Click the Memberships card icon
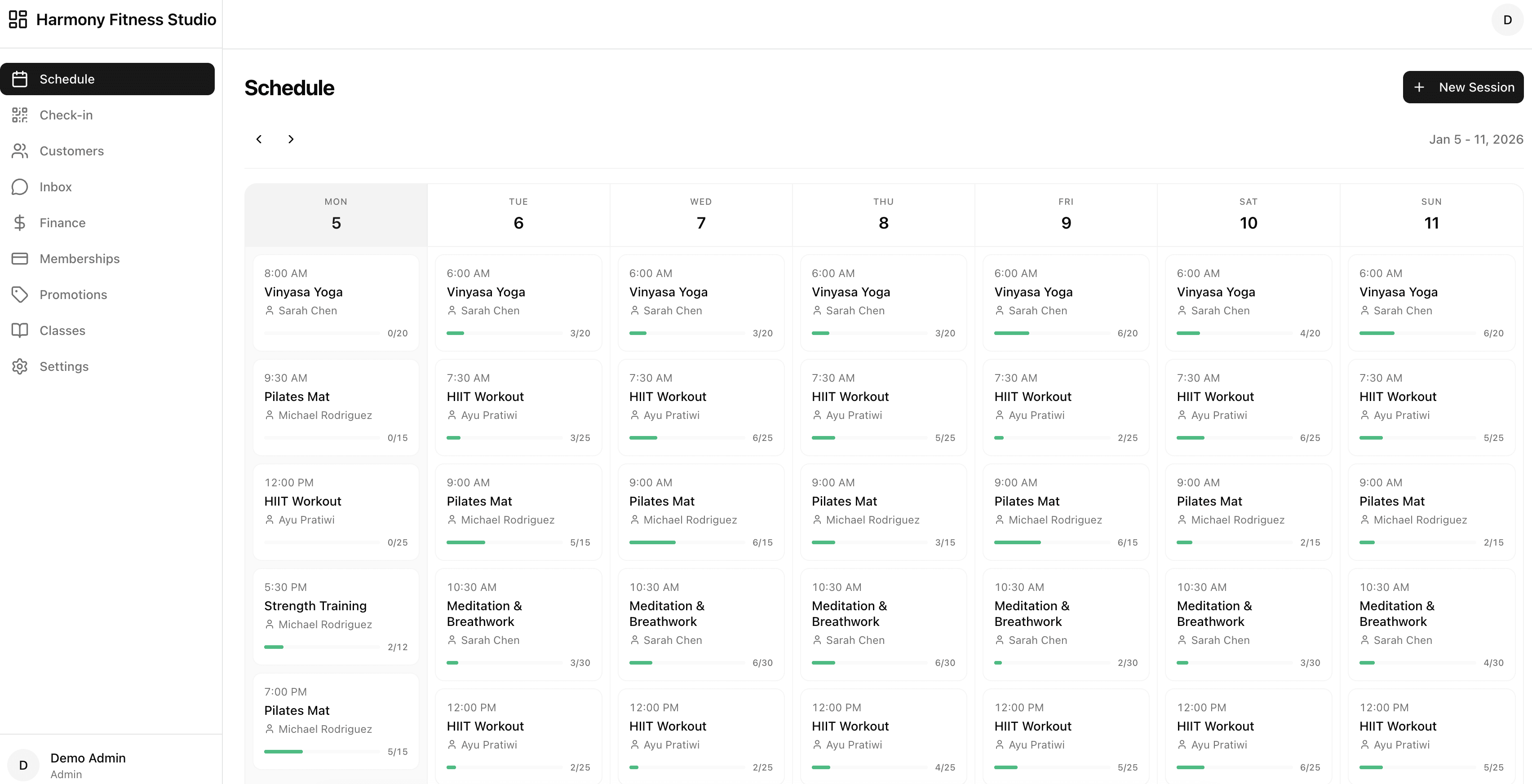Viewport: 1532px width, 784px height. pyautogui.click(x=20, y=259)
